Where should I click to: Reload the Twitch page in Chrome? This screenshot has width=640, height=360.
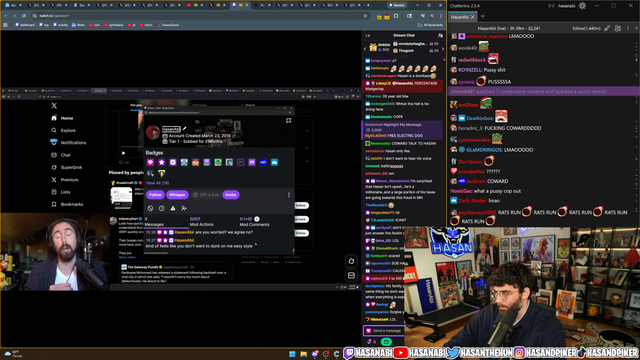[24, 16]
